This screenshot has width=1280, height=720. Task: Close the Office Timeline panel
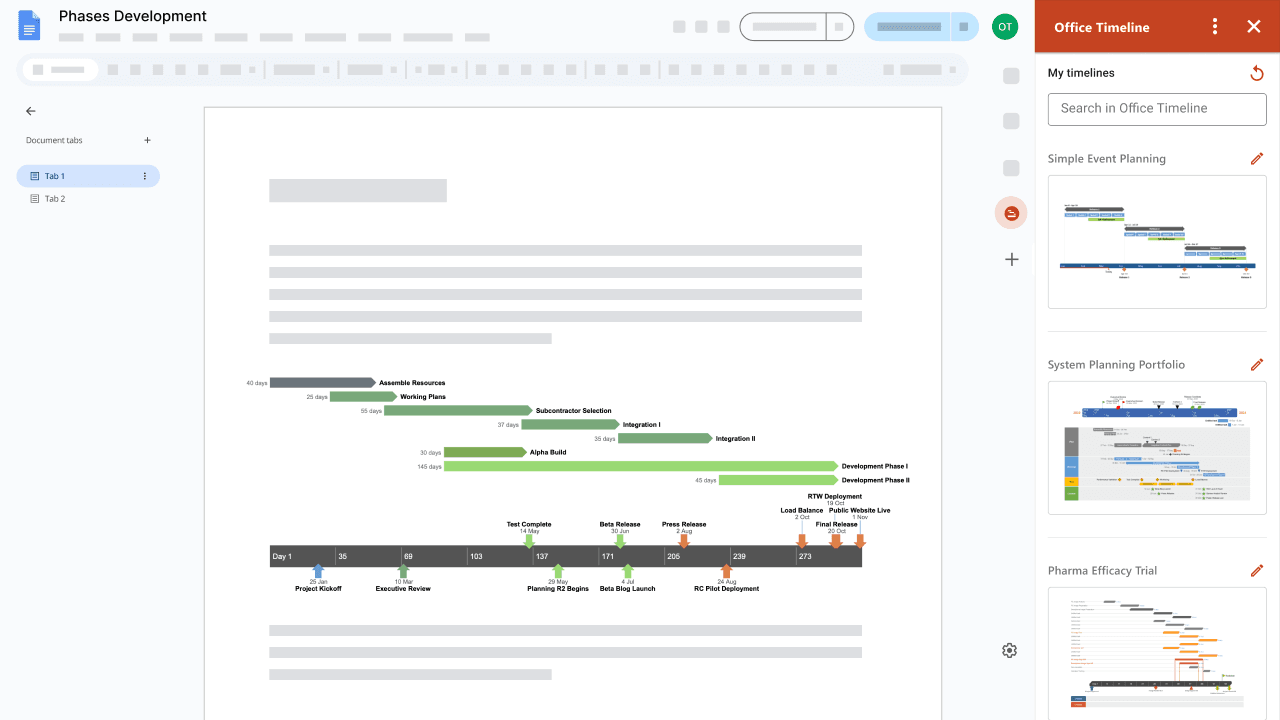pyautogui.click(x=1254, y=26)
